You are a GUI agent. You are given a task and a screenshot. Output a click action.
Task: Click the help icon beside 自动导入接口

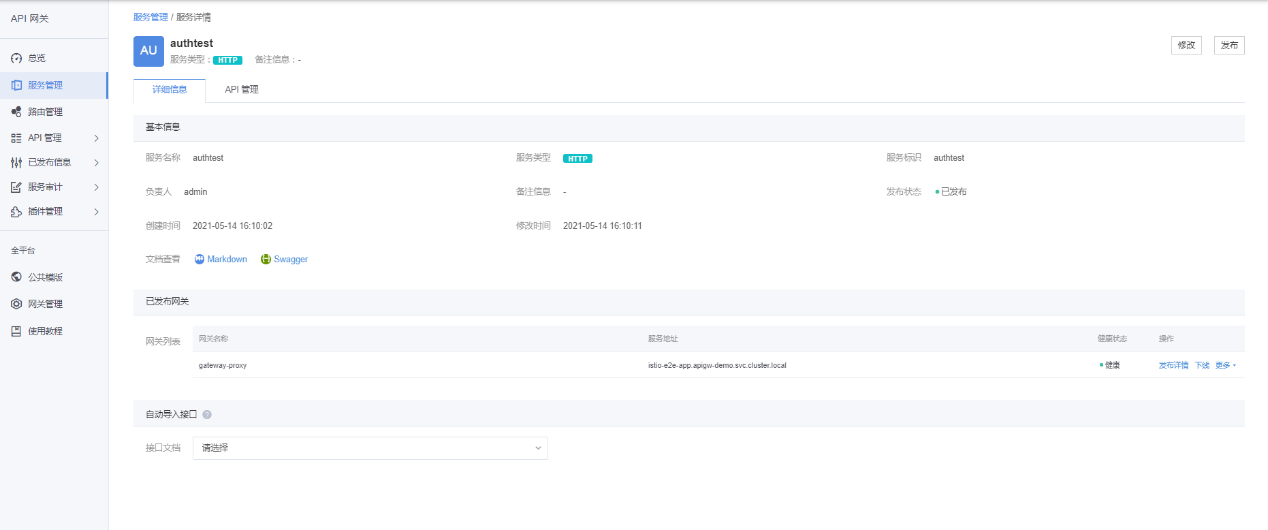point(207,414)
